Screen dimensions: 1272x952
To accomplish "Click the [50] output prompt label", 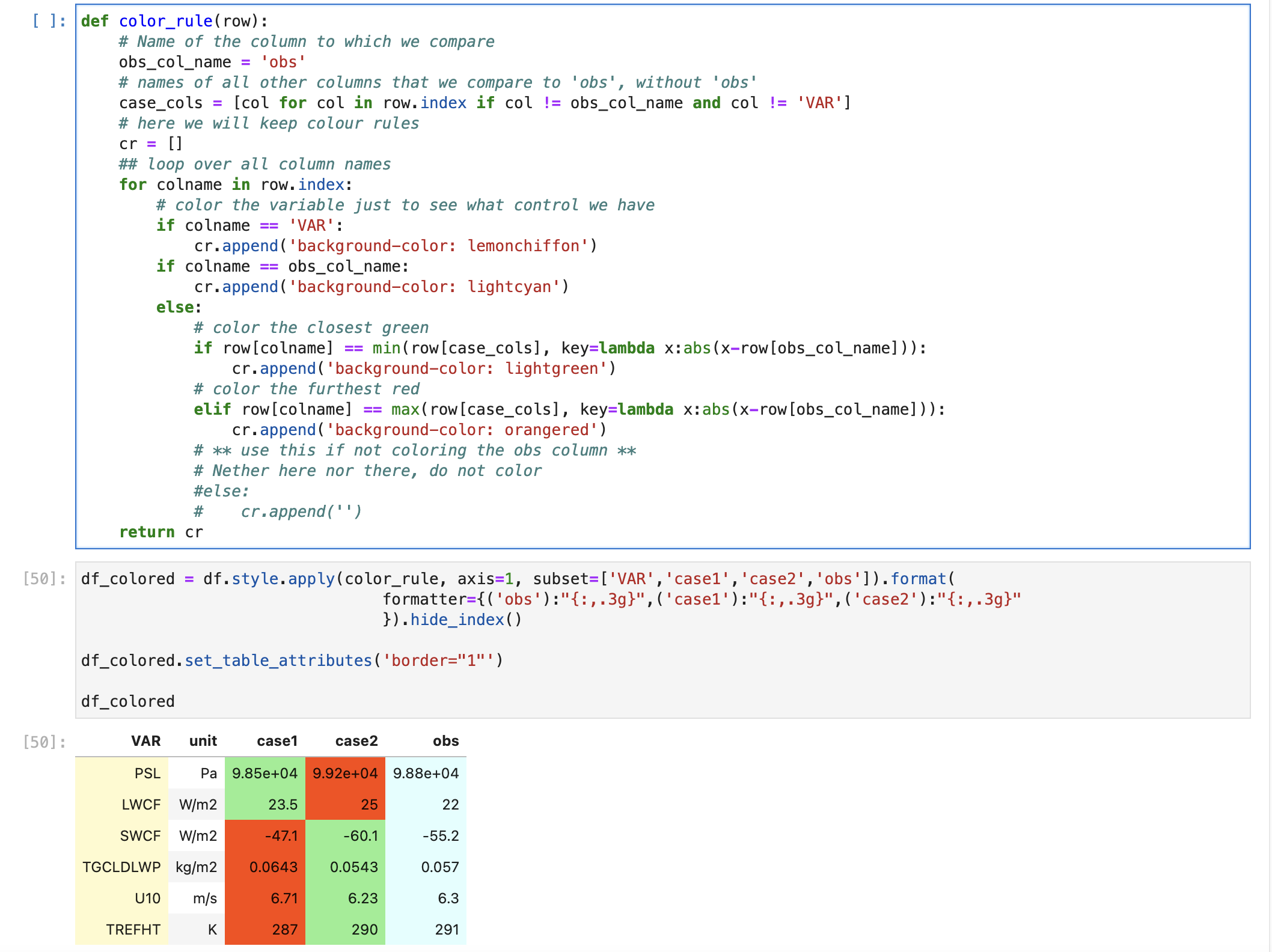I will [44, 742].
